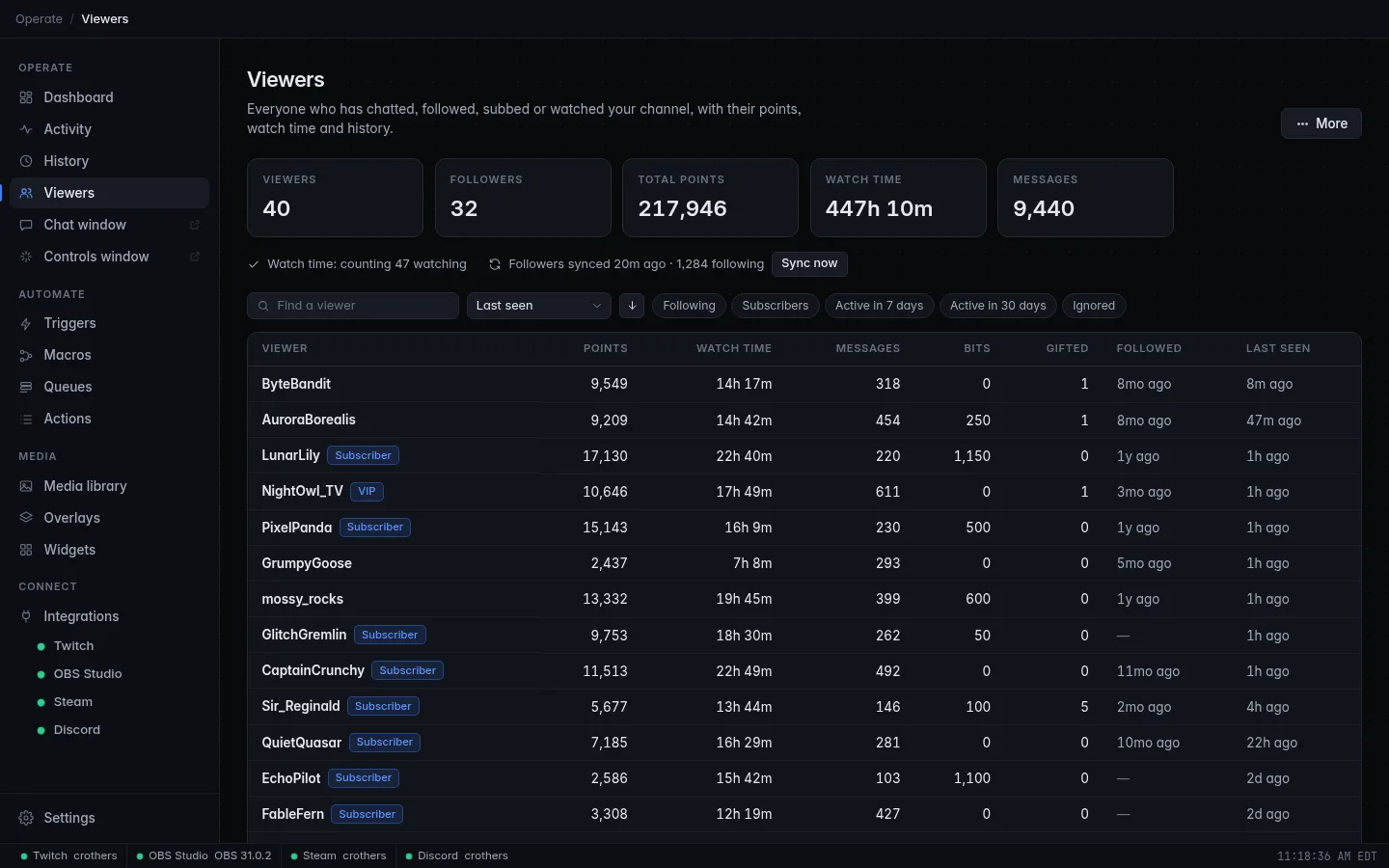Click Twitch crothers in status bar
Viewport: 1389px width, 868px height.
[x=68, y=855]
